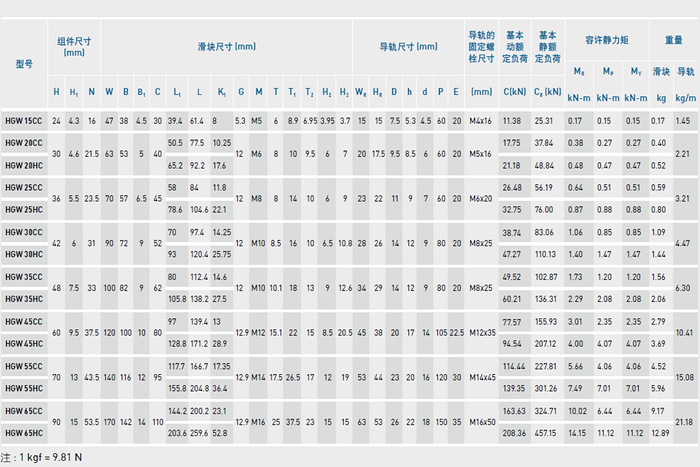The height and width of the screenshot is (467, 700).
Task: Select static load value 457.15
Action: coord(546,433)
